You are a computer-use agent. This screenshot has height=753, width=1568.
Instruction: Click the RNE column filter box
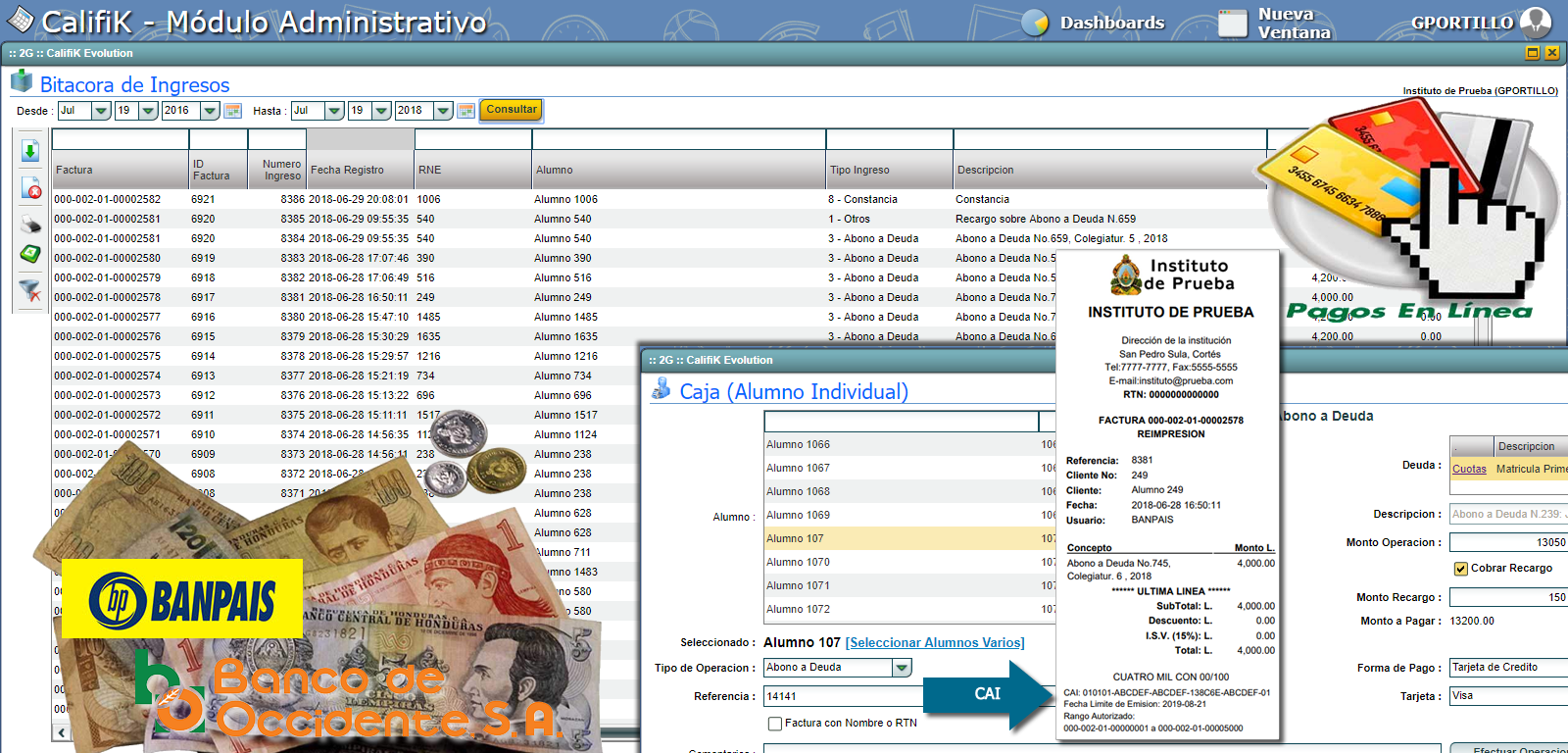473,139
